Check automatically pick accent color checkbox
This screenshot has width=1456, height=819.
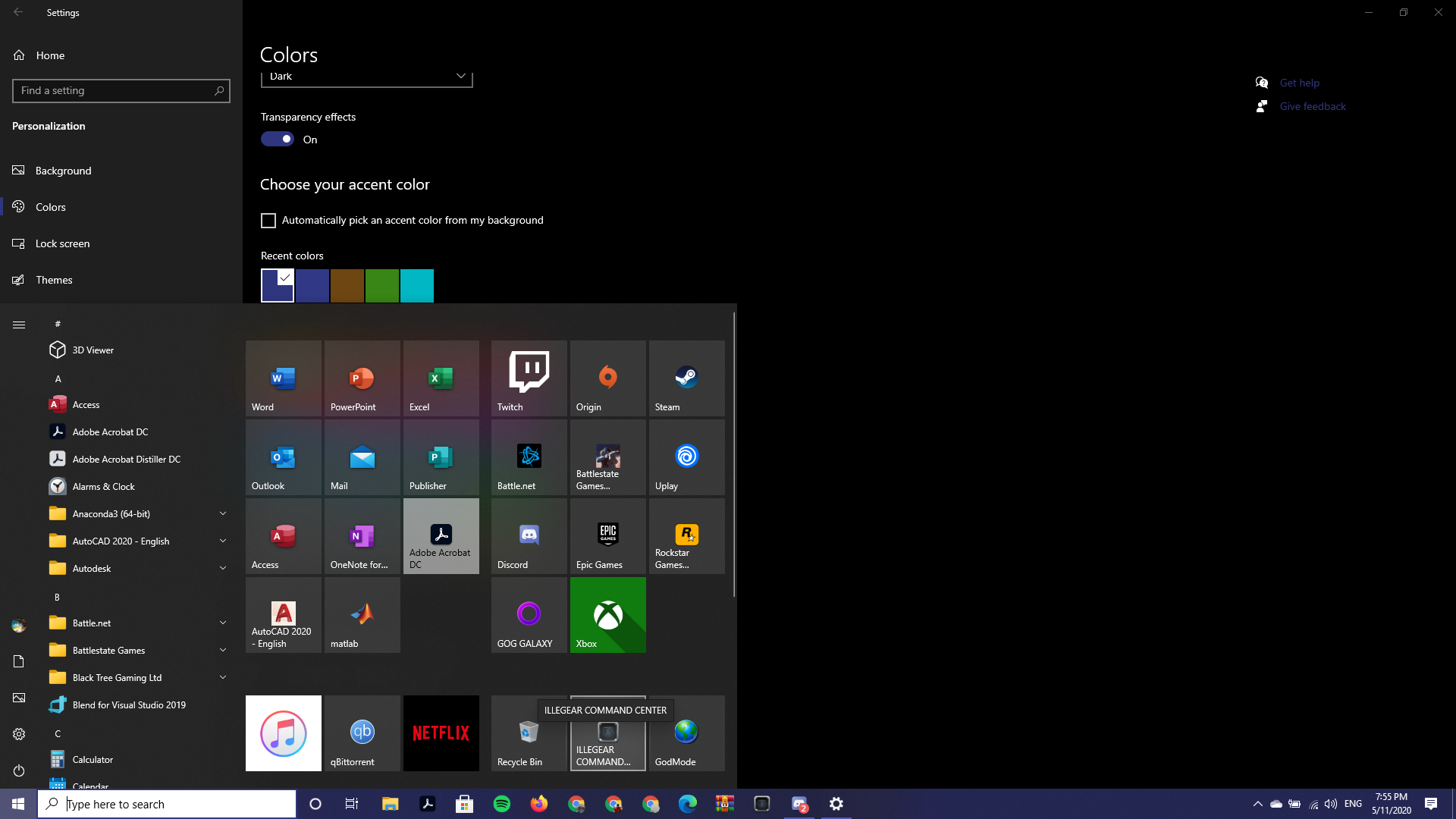tap(268, 221)
